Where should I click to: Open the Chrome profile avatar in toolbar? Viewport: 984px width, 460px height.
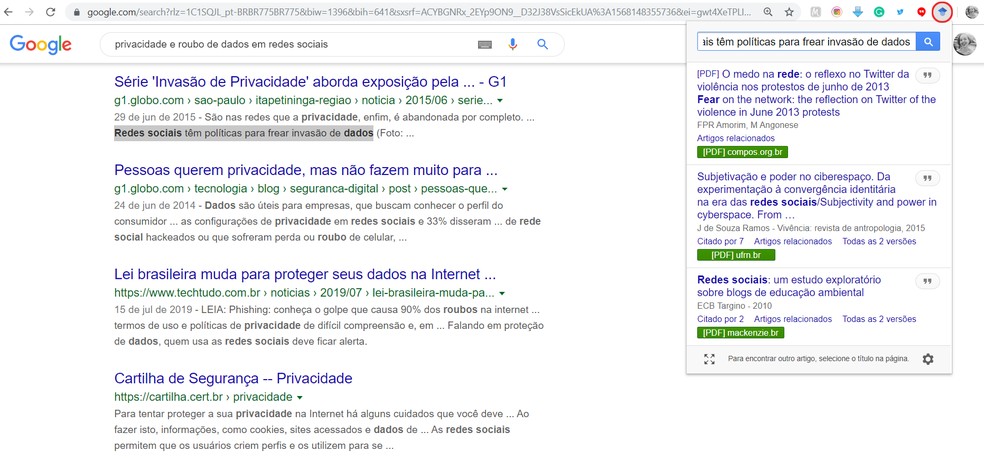[971, 12]
